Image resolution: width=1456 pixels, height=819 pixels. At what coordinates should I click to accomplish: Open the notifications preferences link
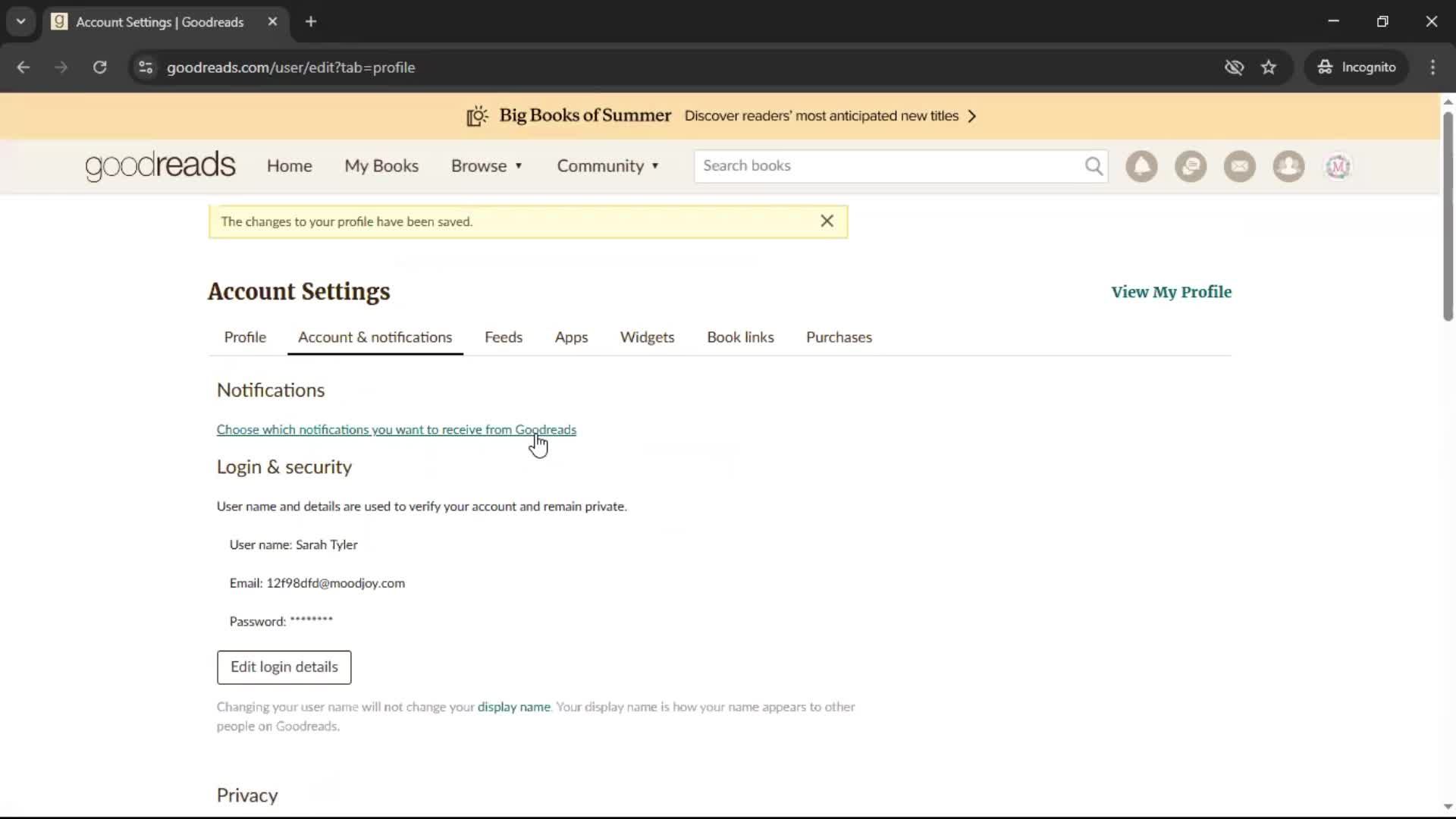(397, 430)
